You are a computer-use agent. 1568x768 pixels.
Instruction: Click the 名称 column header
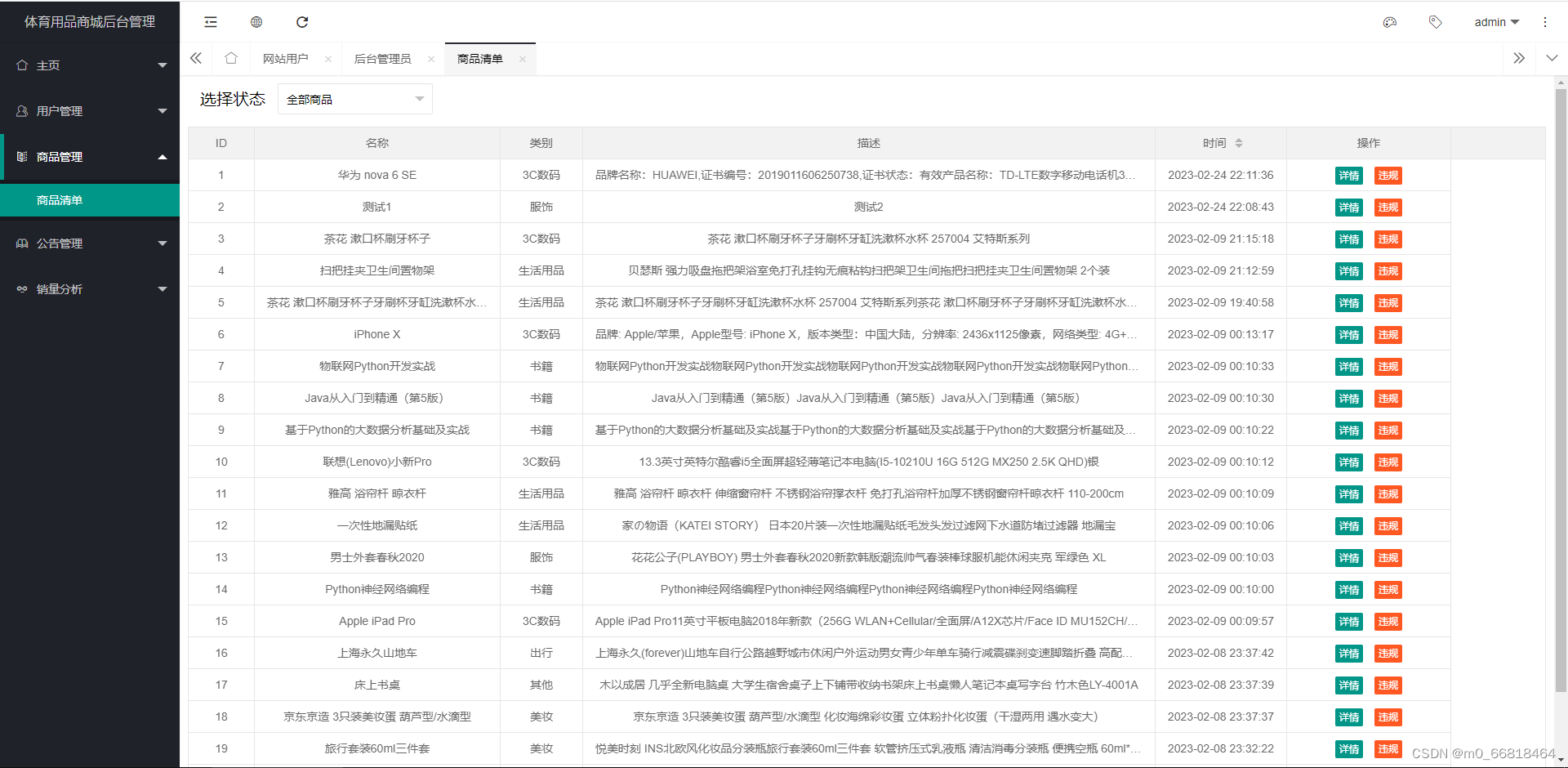coord(377,143)
